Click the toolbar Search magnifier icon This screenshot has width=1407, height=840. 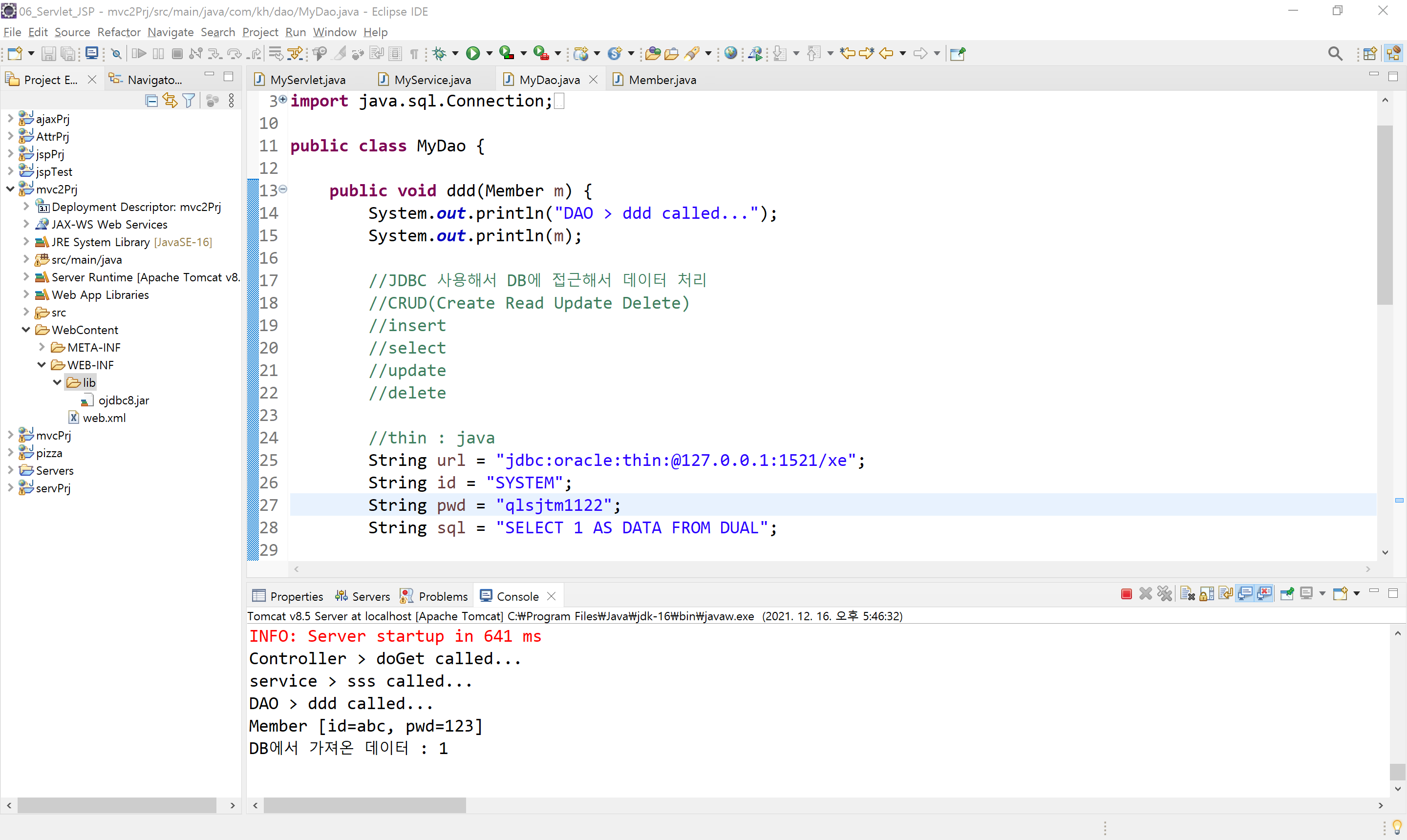tap(1335, 53)
